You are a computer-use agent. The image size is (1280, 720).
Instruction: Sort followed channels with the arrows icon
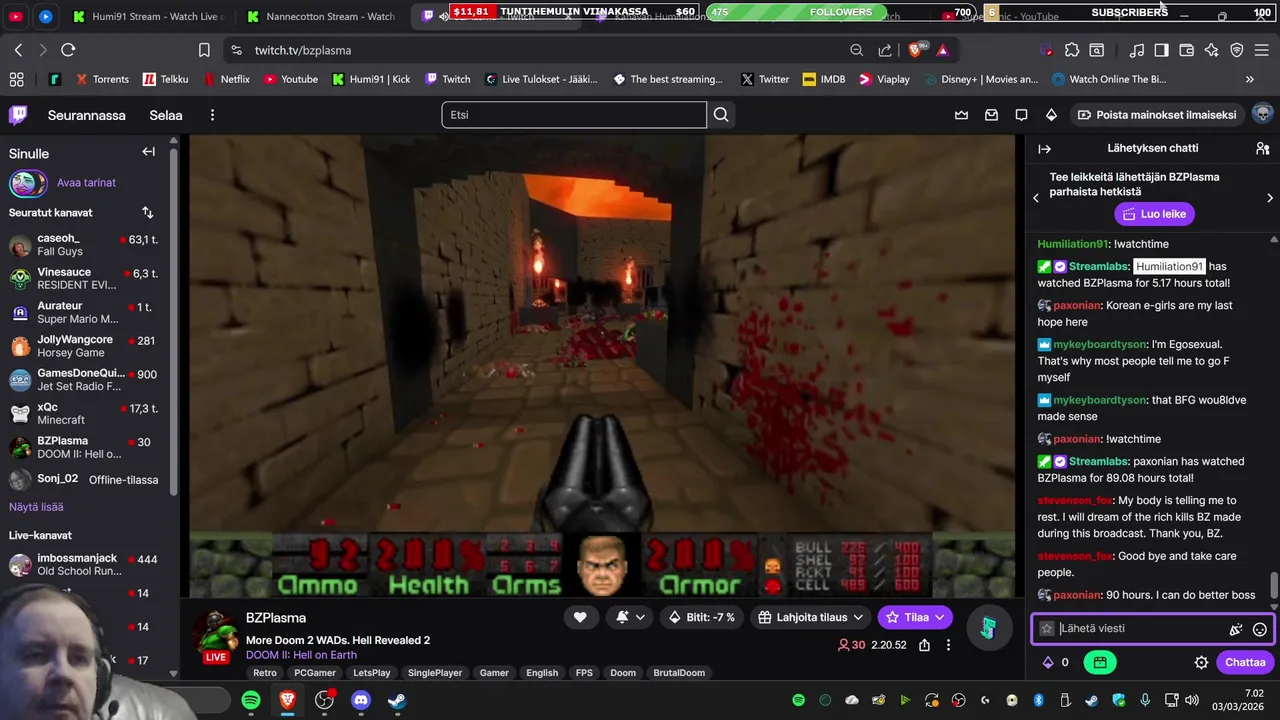pyautogui.click(x=148, y=212)
